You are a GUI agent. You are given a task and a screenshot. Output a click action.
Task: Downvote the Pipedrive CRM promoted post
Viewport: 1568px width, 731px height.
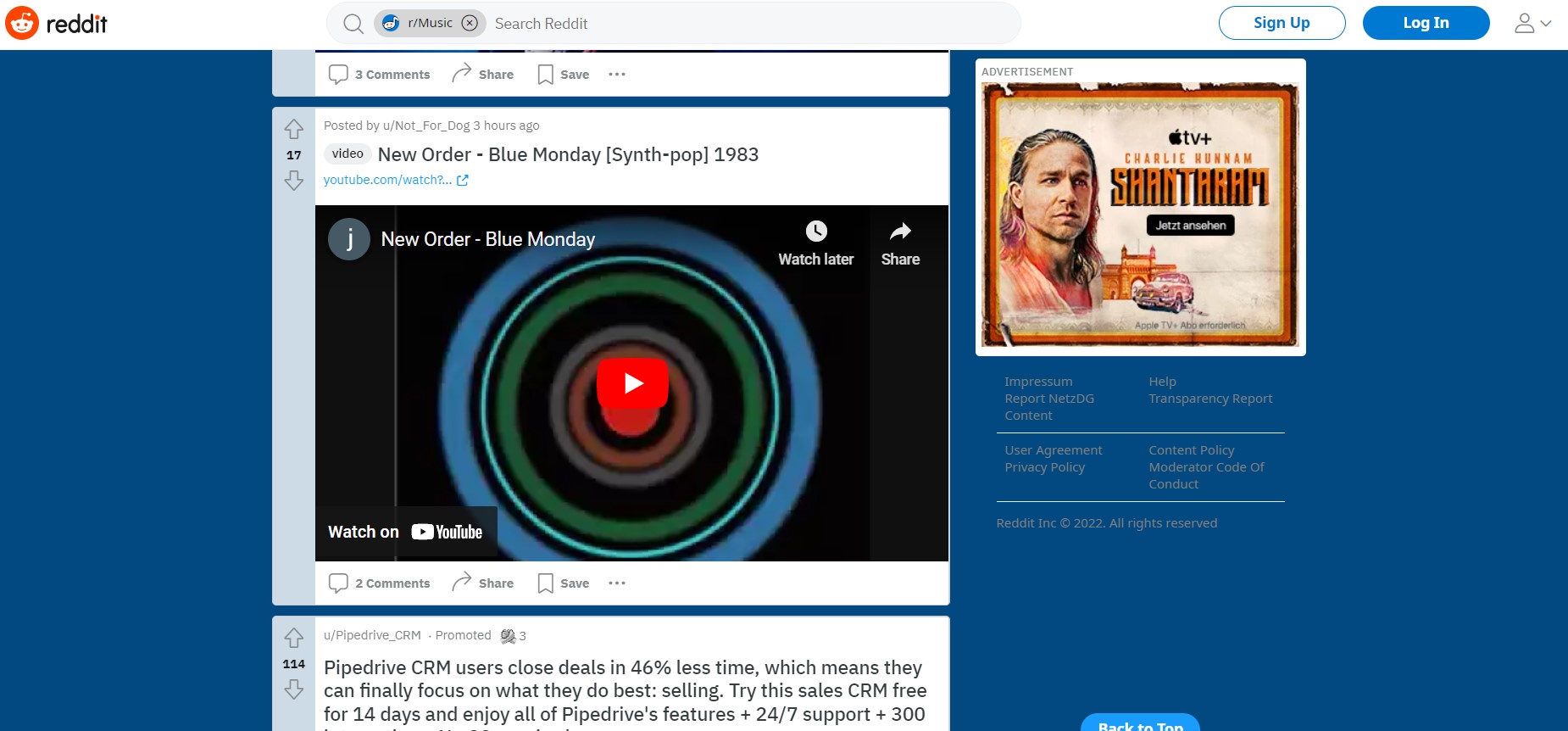pos(293,689)
